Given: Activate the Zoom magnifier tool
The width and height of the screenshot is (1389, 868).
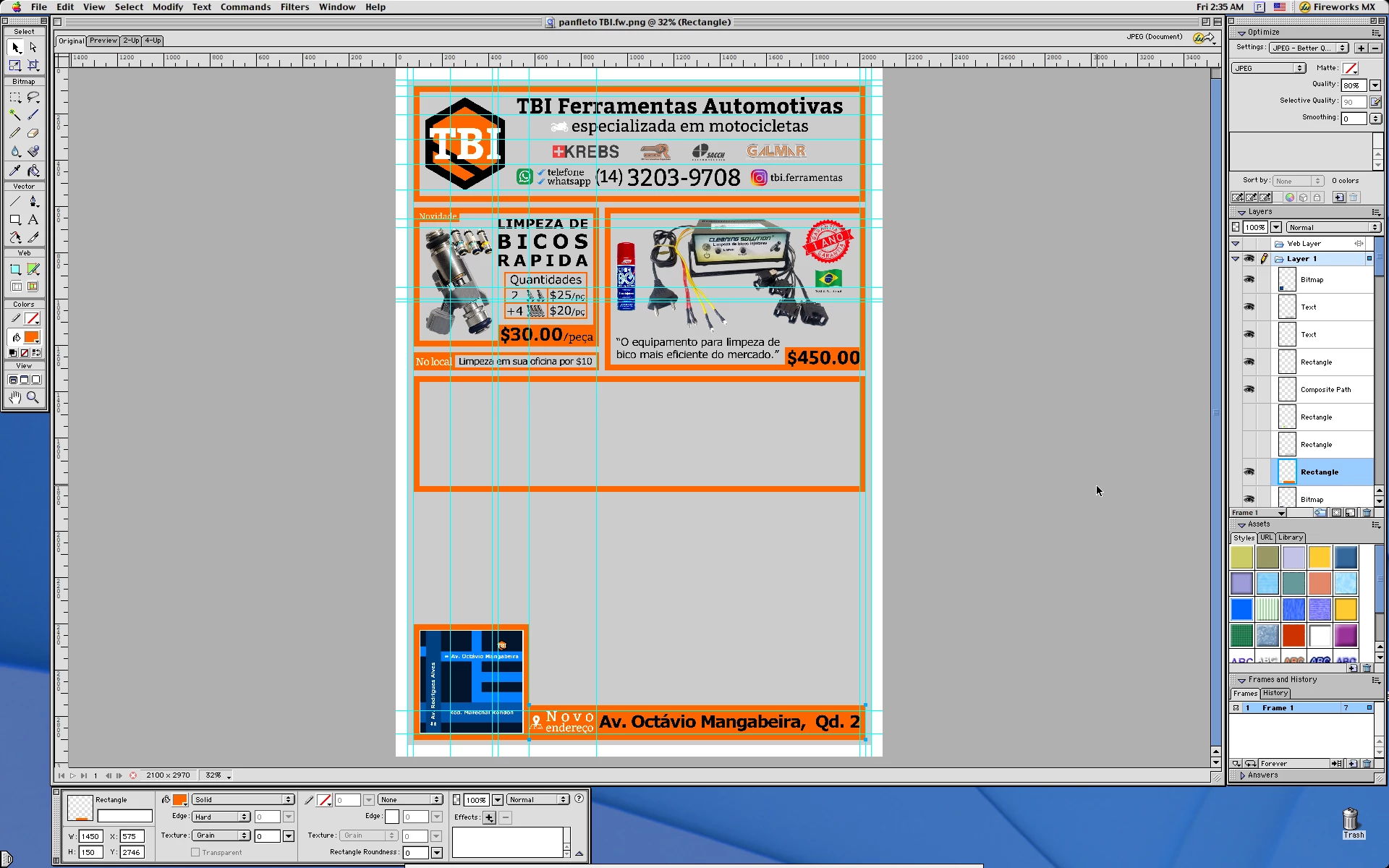Looking at the screenshot, I should [33, 397].
